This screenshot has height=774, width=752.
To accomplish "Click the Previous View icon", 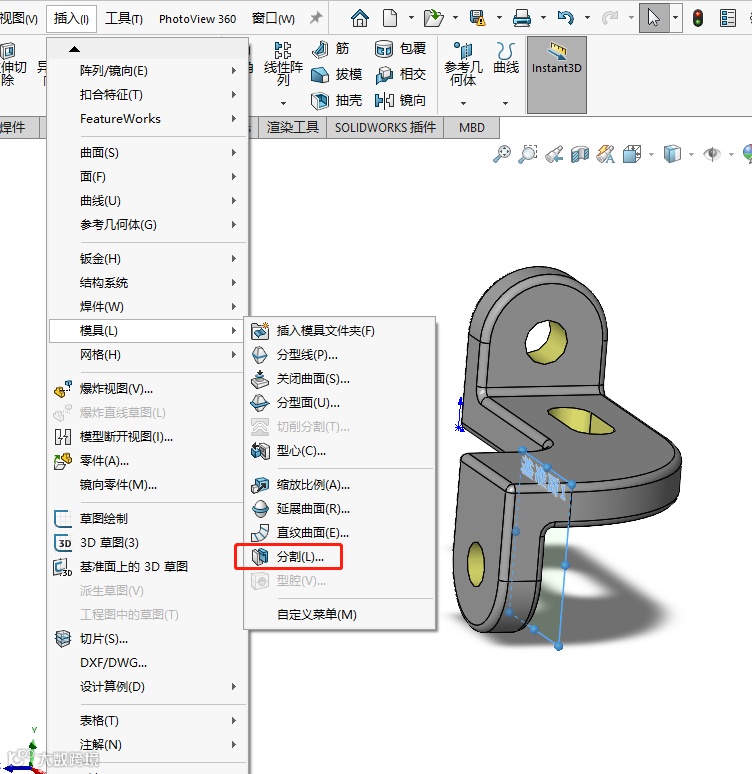I will pos(554,154).
